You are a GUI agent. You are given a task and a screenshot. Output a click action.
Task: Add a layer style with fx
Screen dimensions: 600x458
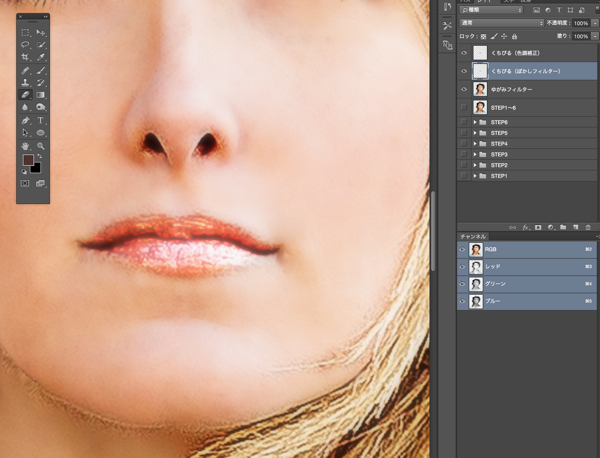525,227
